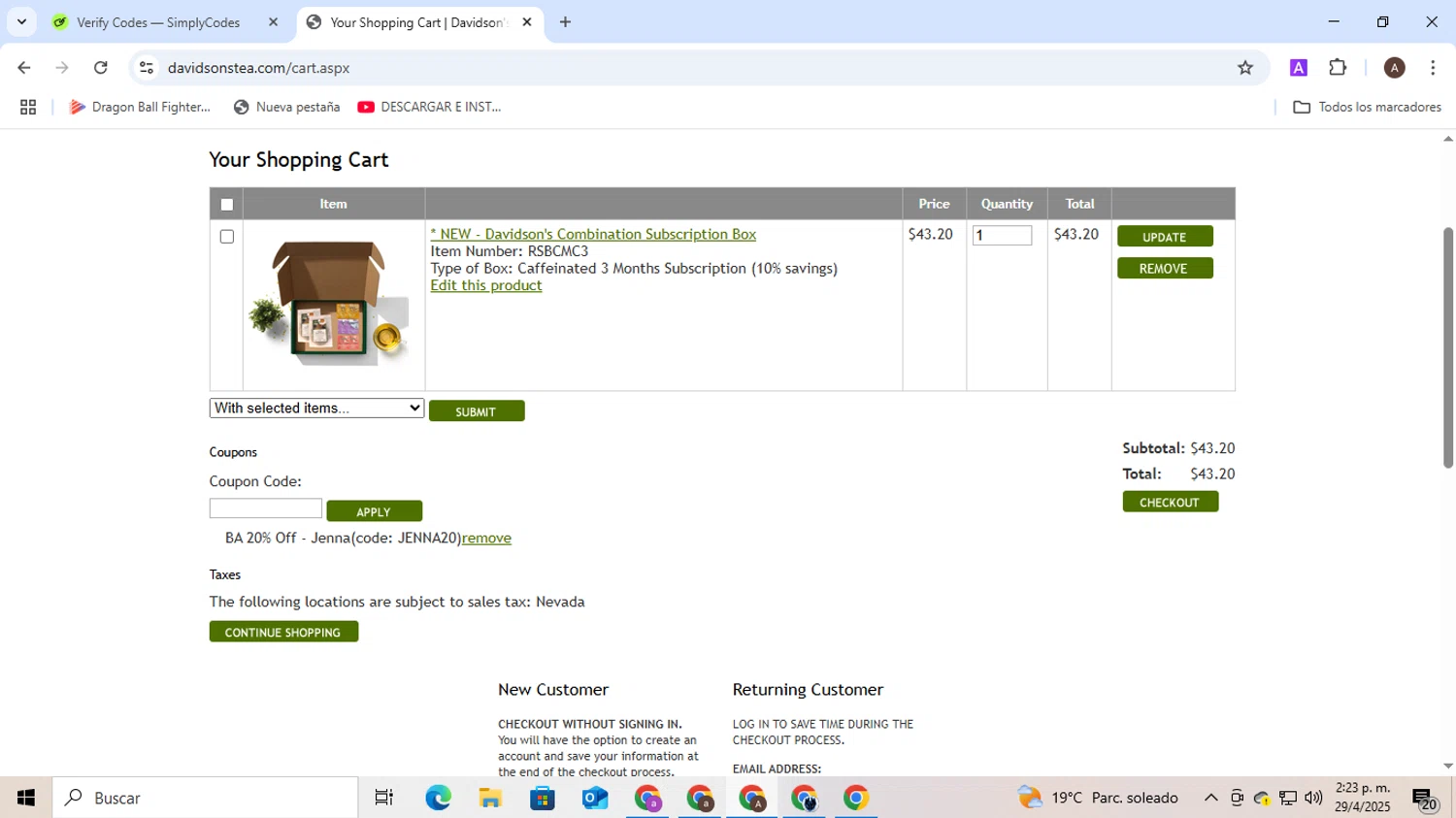Open Todos los marcadores folder
The height and width of the screenshot is (818, 1456).
tap(1367, 107)
